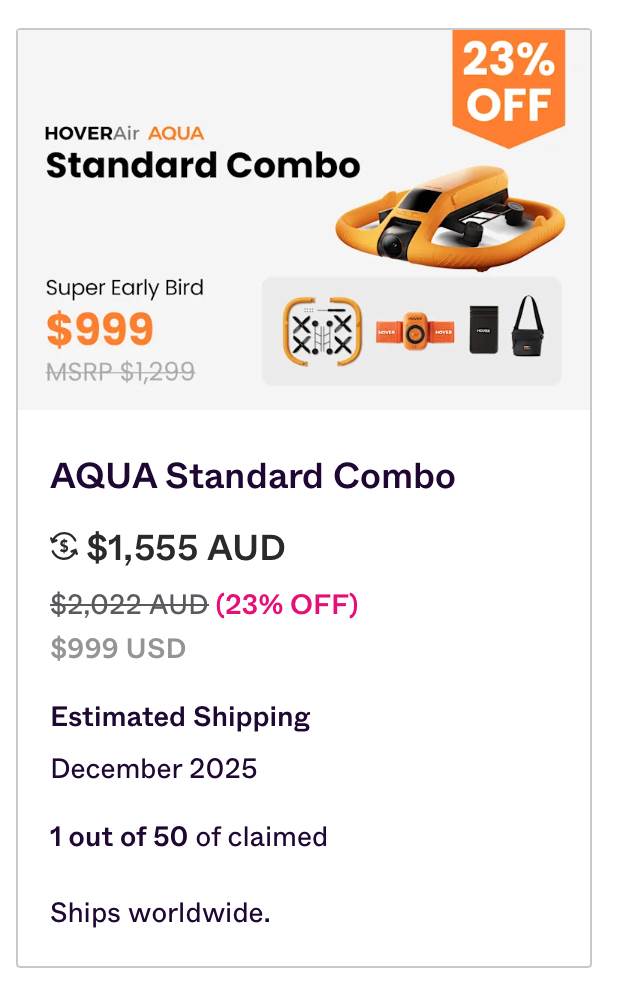Click the $999 USD gray text
Screen dimensions: 617x990
tap(118, 648)
